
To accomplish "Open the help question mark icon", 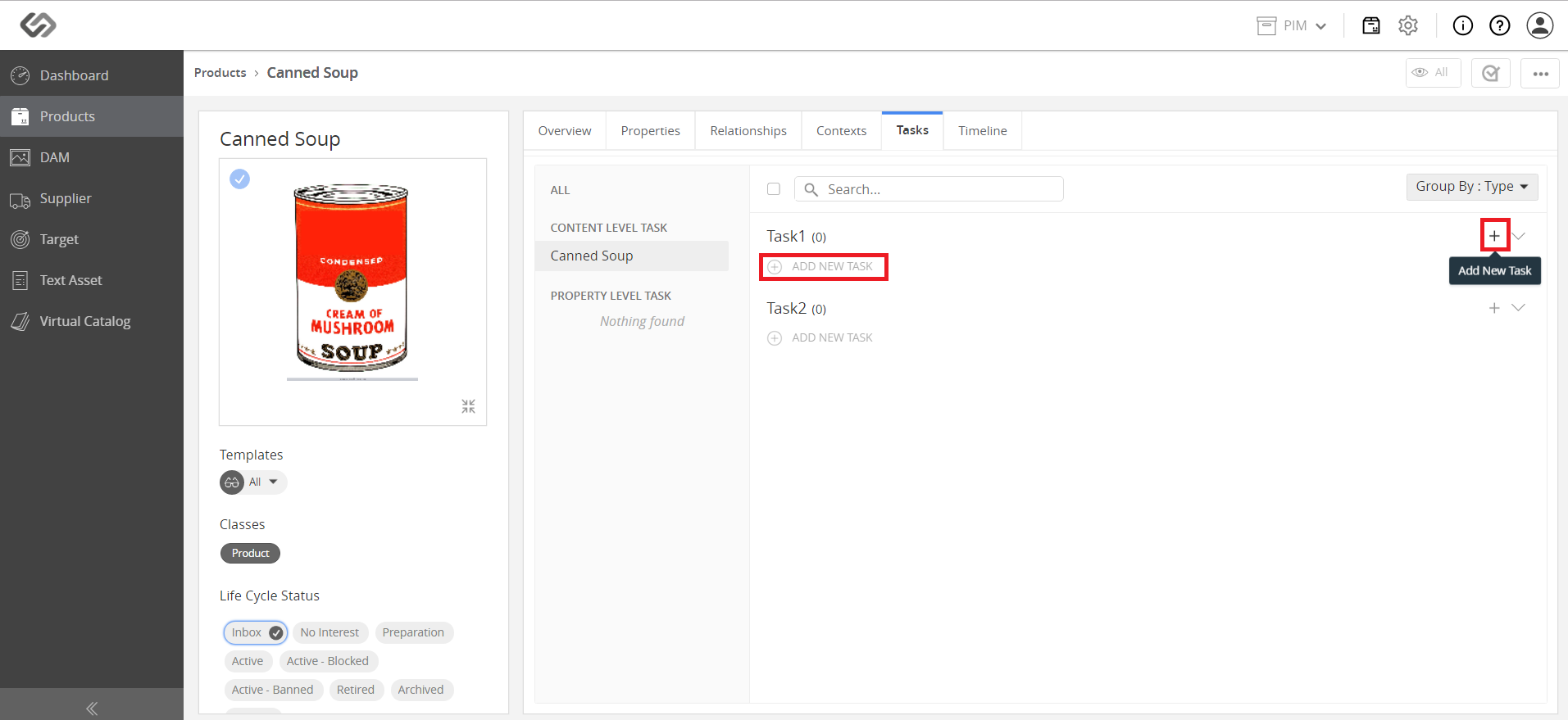I will pyautogui.click(x=1500, y=25).
